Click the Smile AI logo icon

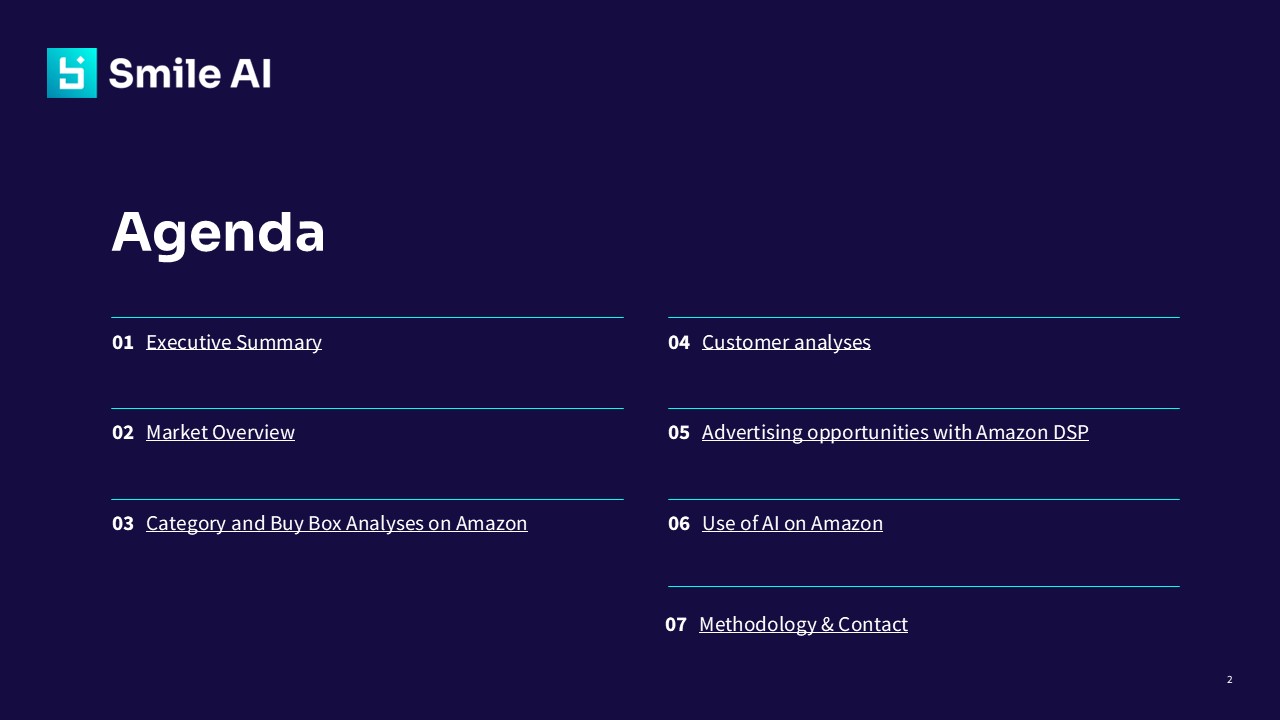point(72,73)
